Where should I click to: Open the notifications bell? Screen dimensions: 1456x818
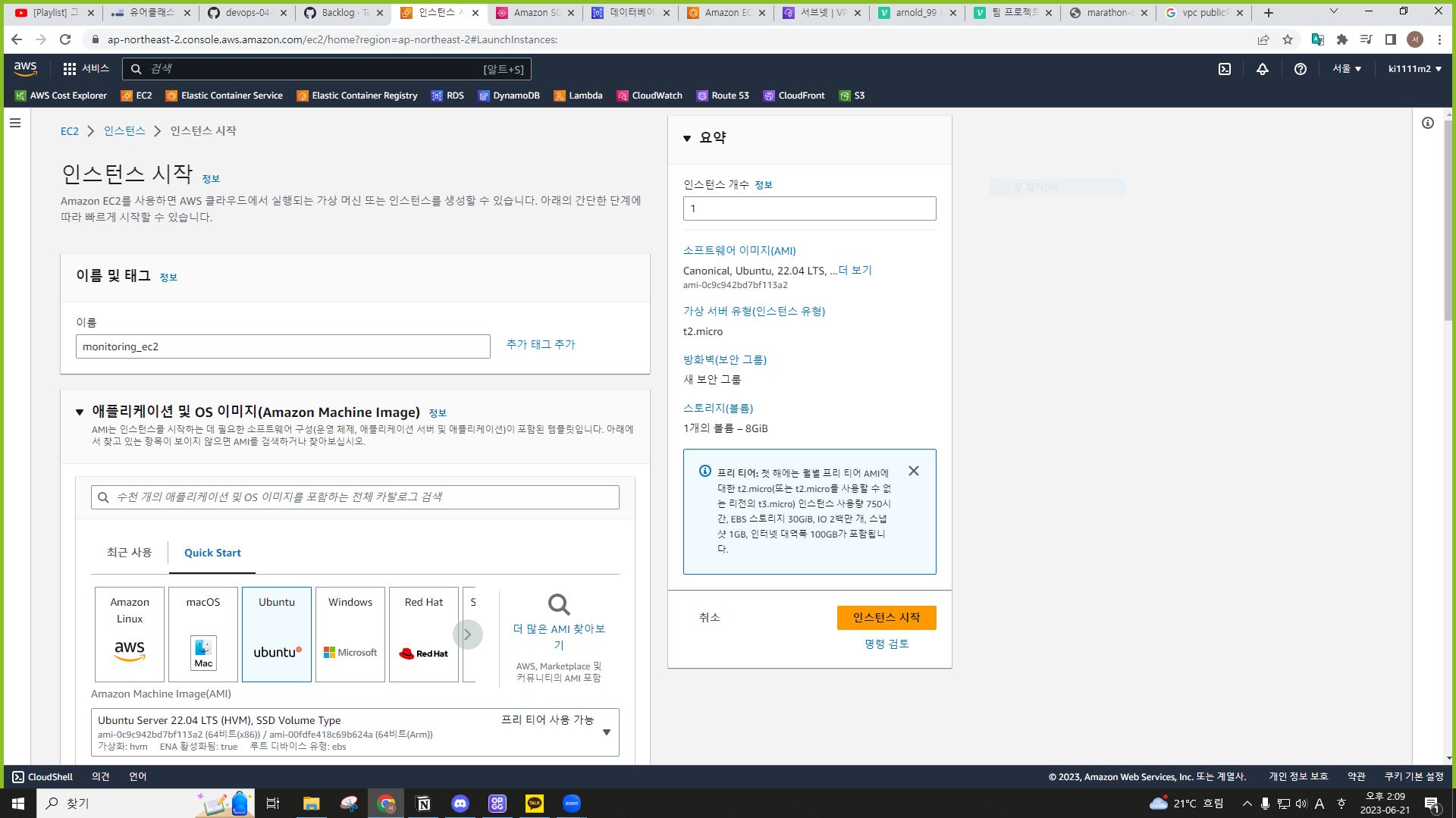[1263, 69]
